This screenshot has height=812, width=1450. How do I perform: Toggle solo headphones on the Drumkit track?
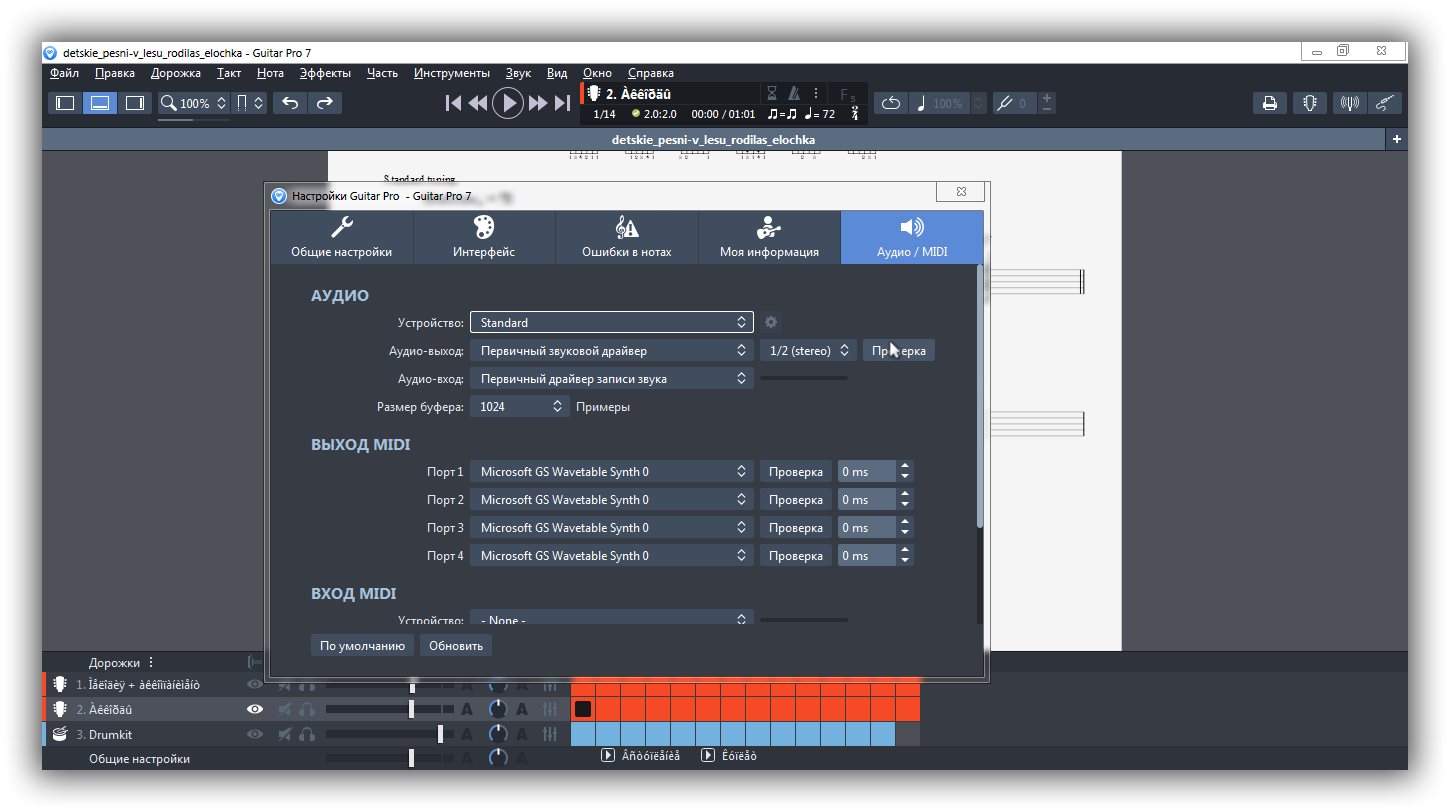click(x=307, y=735)
